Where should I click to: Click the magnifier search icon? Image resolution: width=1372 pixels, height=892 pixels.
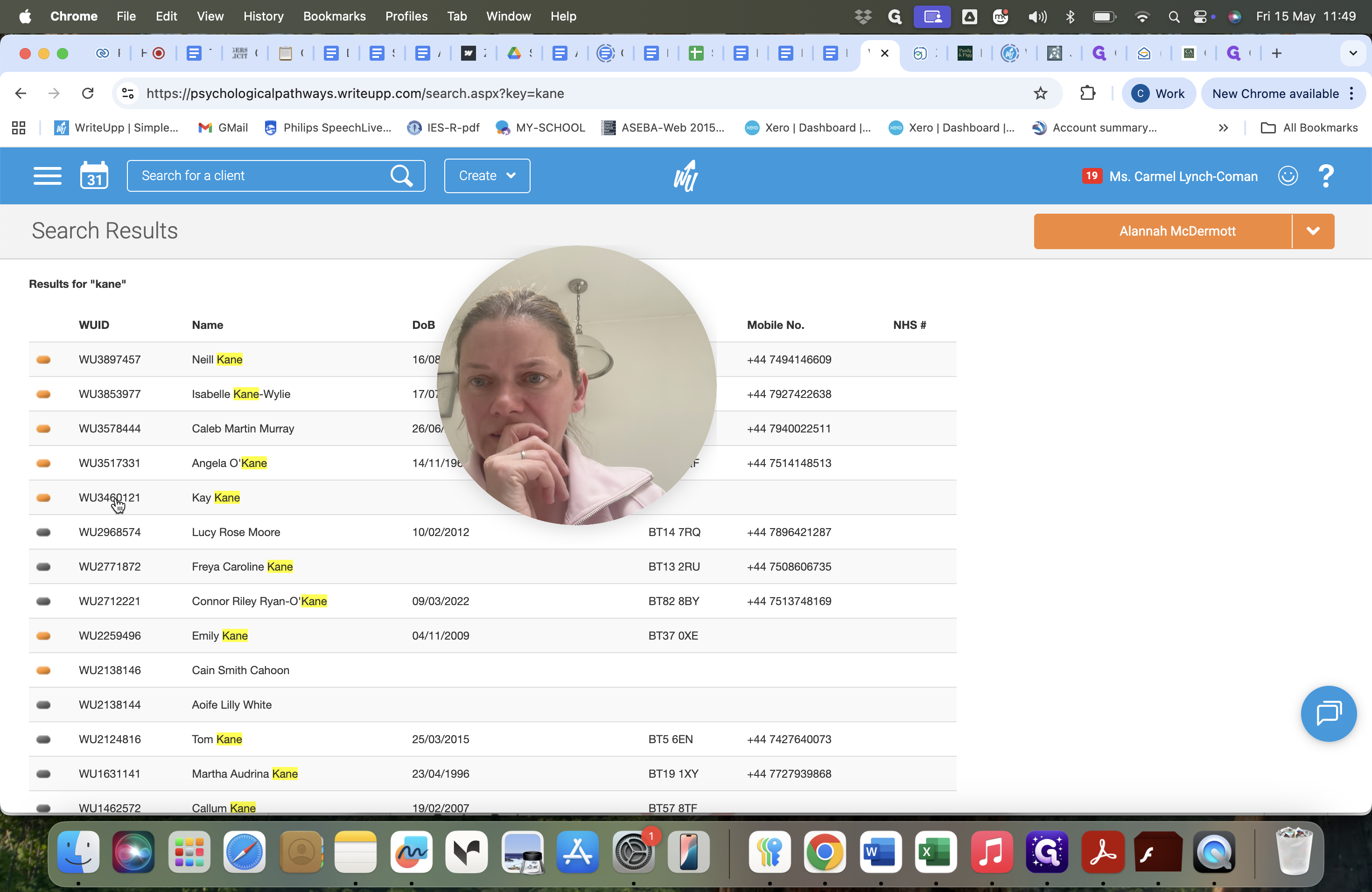[401, 176]
